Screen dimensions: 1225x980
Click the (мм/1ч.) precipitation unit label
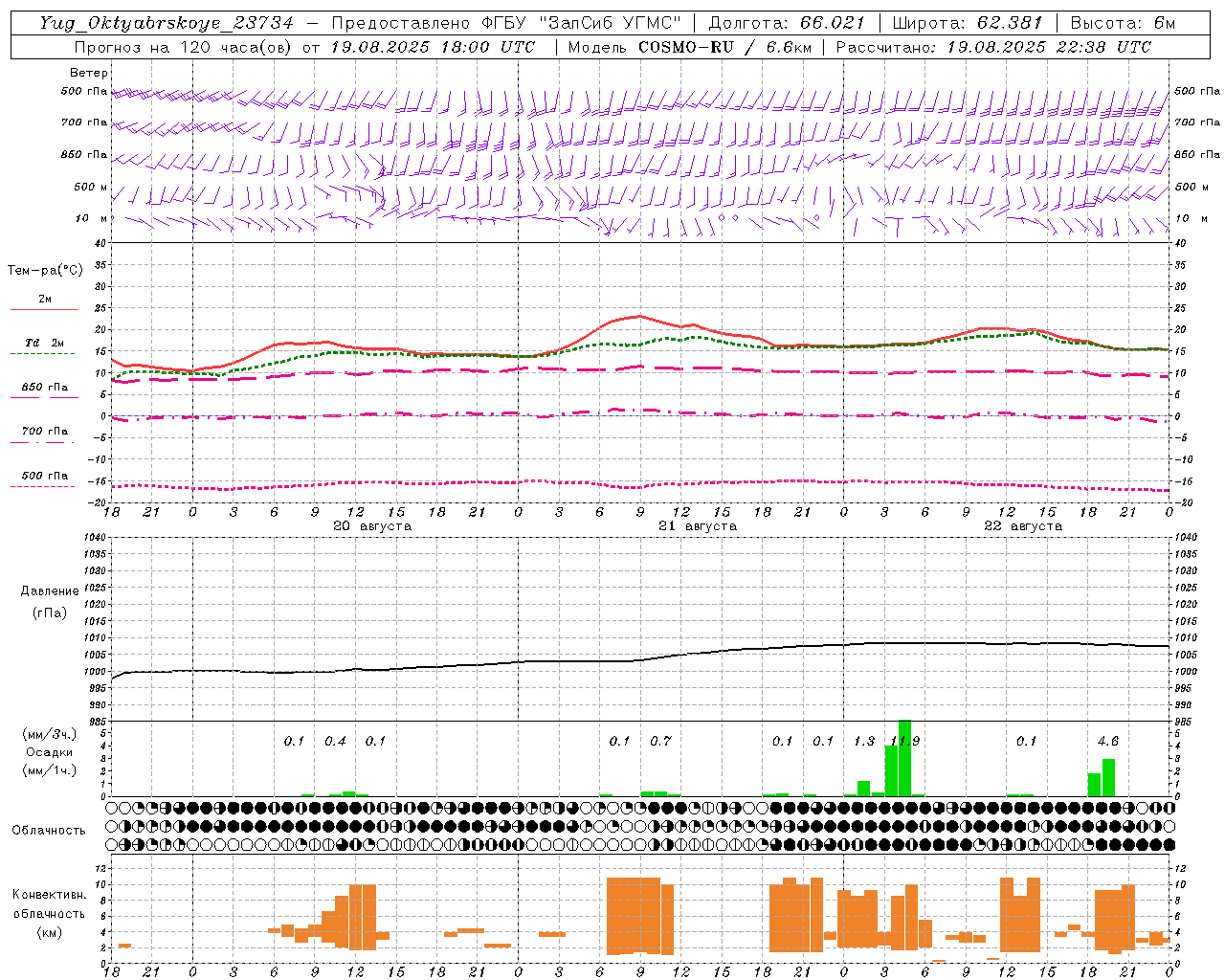[x=49, y=770]
